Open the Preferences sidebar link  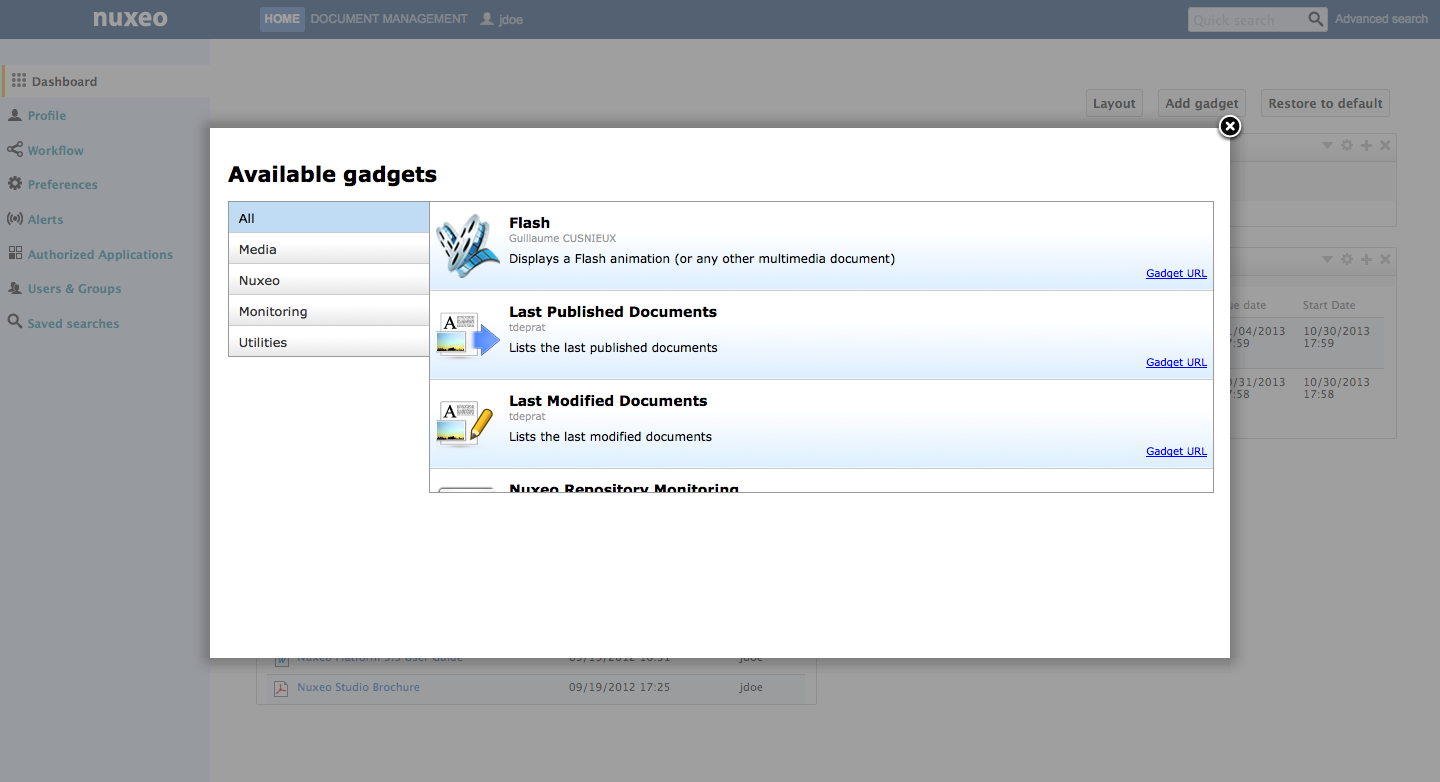(63, 185)
